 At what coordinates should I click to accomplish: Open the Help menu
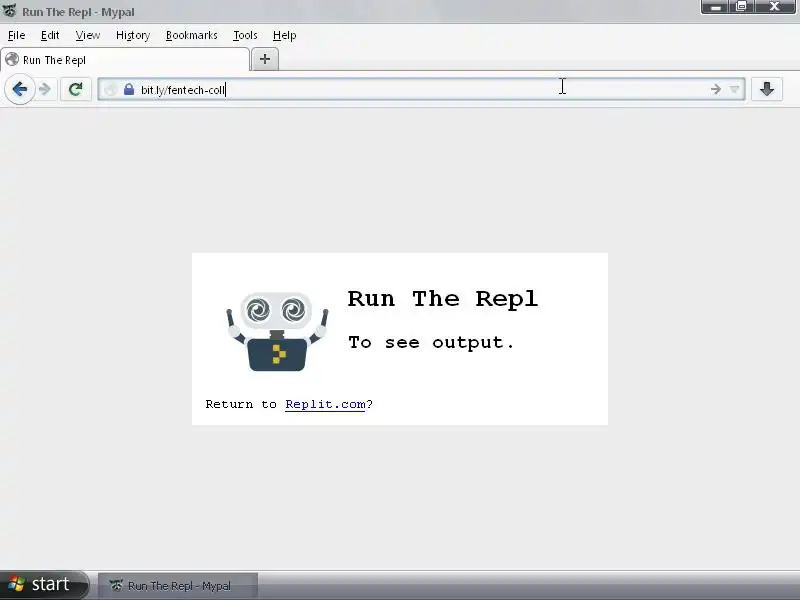click(x=284, y=35)
